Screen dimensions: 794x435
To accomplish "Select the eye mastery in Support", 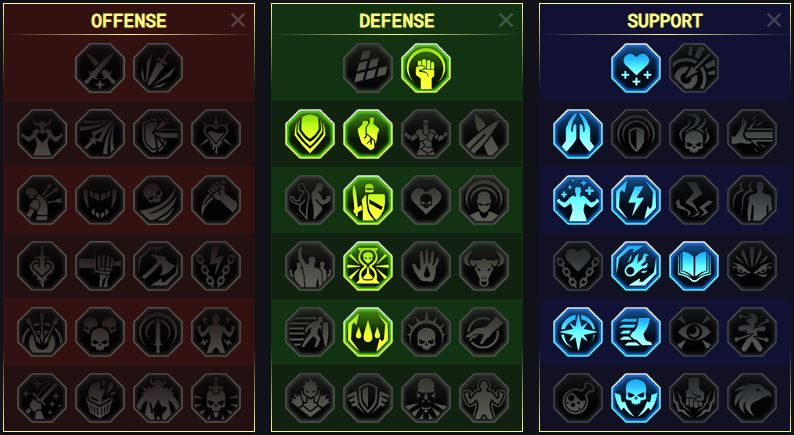I will click(x=694, y=332).
